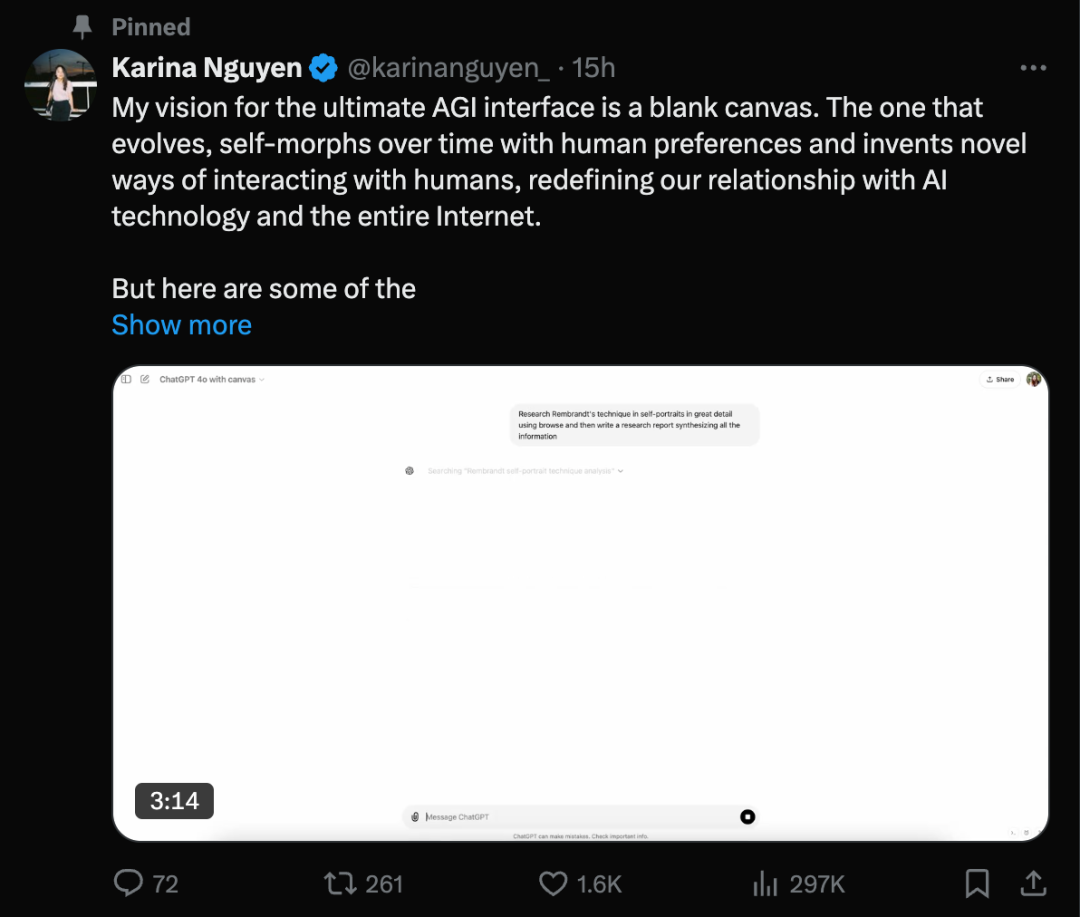Click the Share button in the video
The image size is (1080, 917).
point(1000,379)
